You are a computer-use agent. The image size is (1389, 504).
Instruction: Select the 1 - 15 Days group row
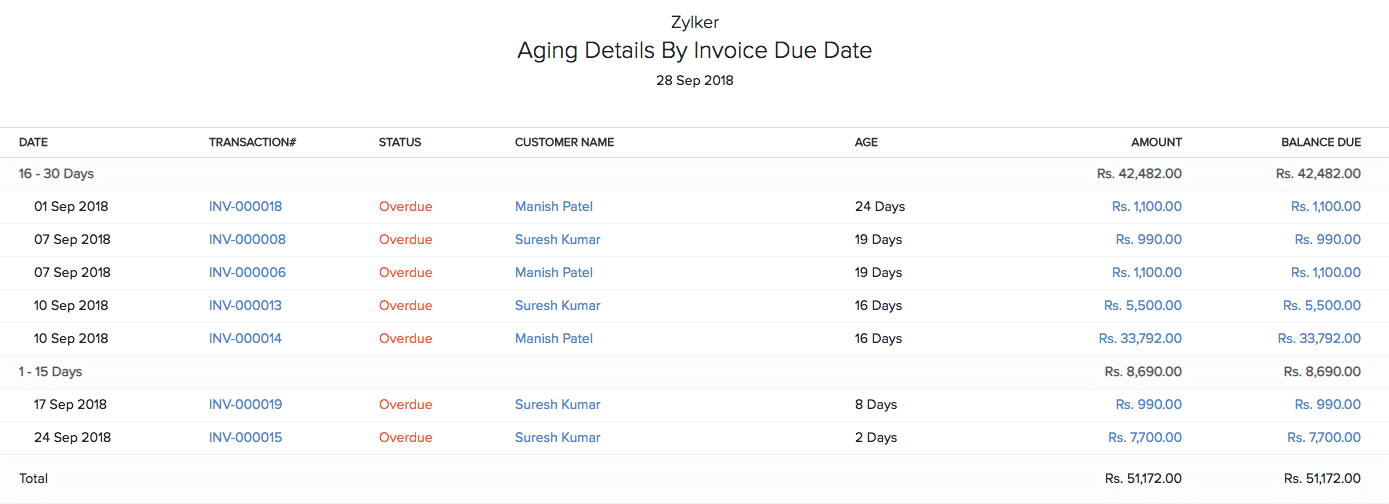[51, 372]
